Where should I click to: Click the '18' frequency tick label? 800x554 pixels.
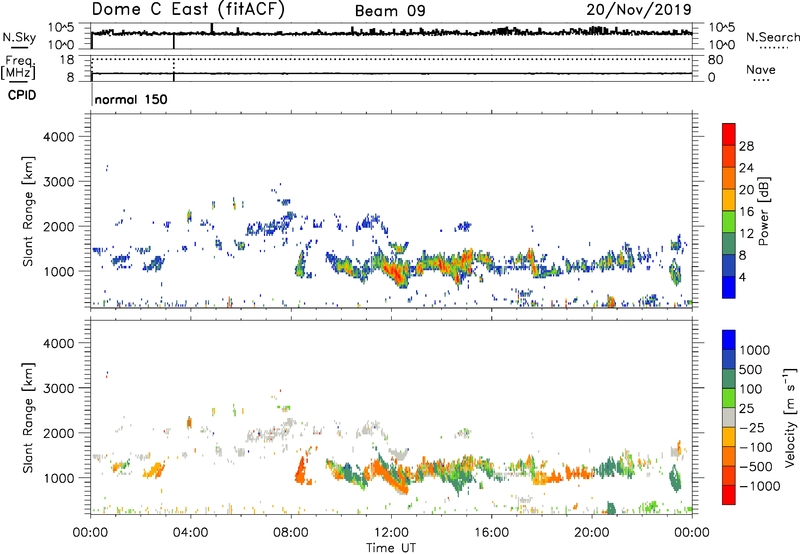click(x=67, y=60)
